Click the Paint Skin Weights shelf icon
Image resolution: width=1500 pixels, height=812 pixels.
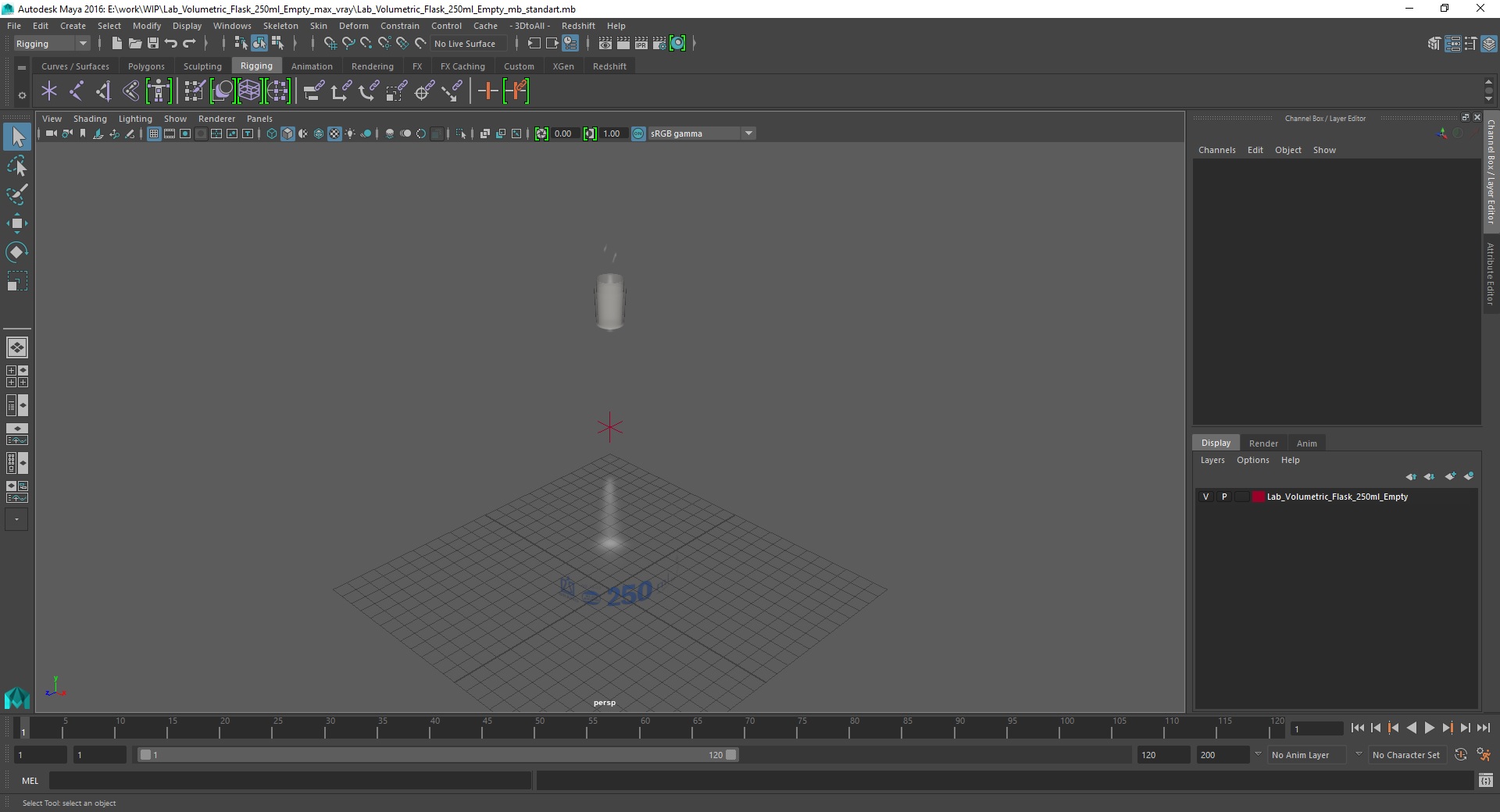coord(195,91)
